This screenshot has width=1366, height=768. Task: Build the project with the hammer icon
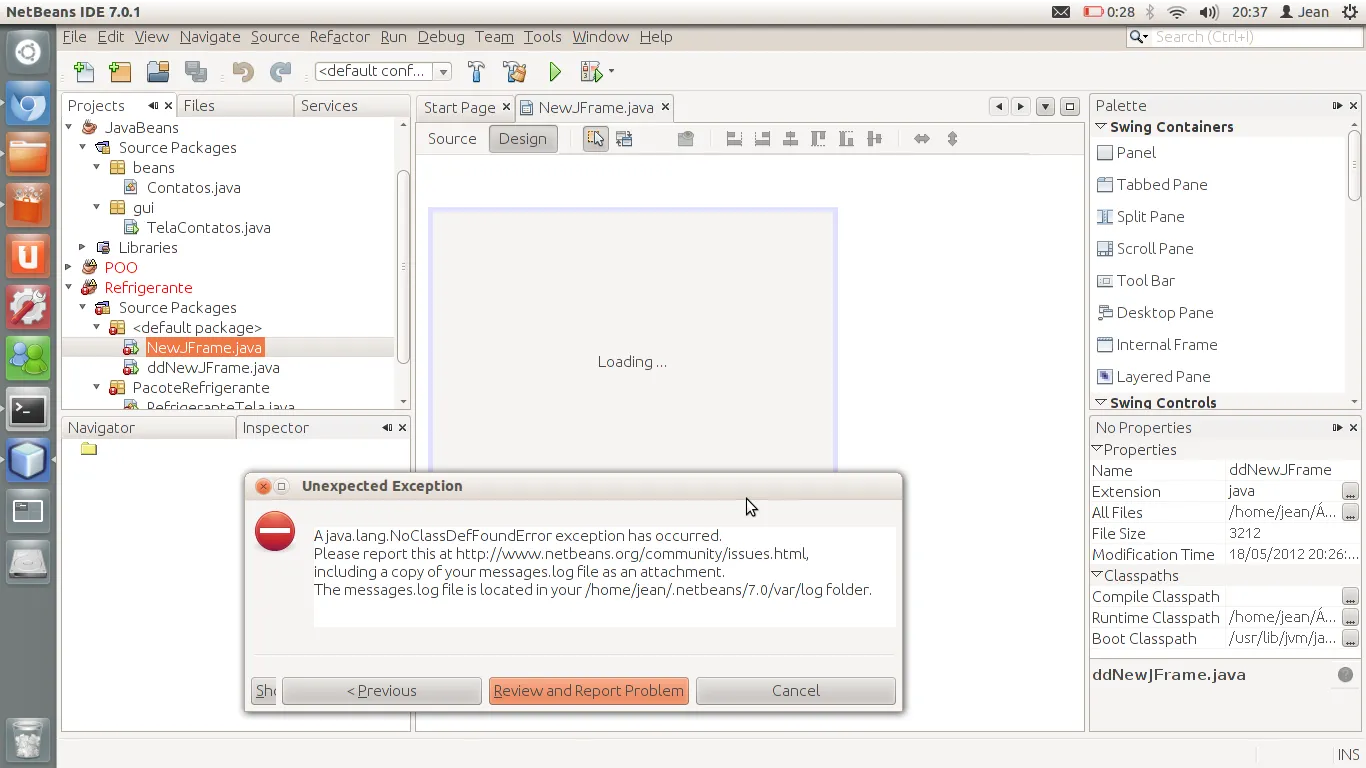point(476,72)
